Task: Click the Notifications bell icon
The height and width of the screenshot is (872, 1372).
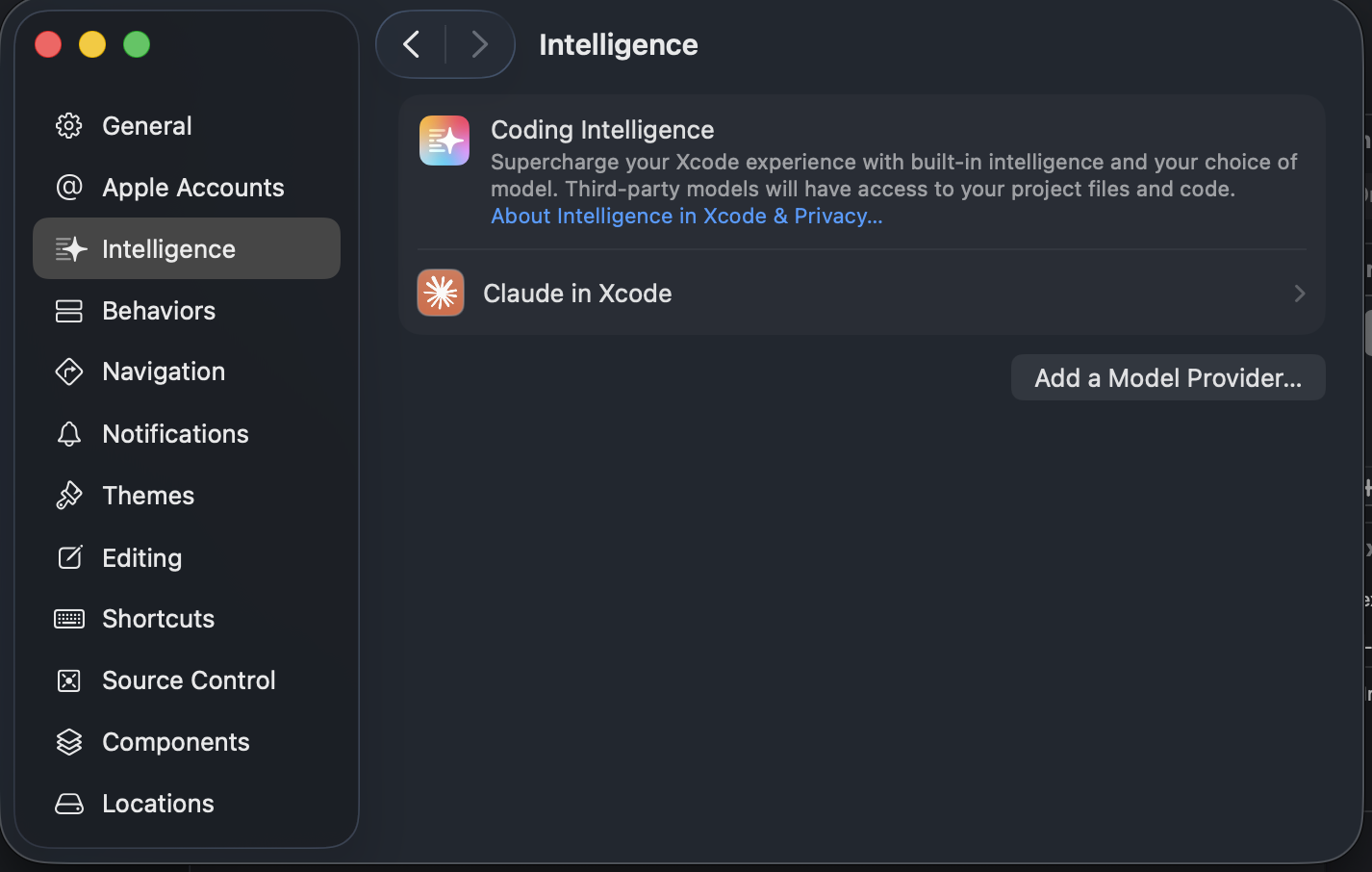Action: coord(69,434)
